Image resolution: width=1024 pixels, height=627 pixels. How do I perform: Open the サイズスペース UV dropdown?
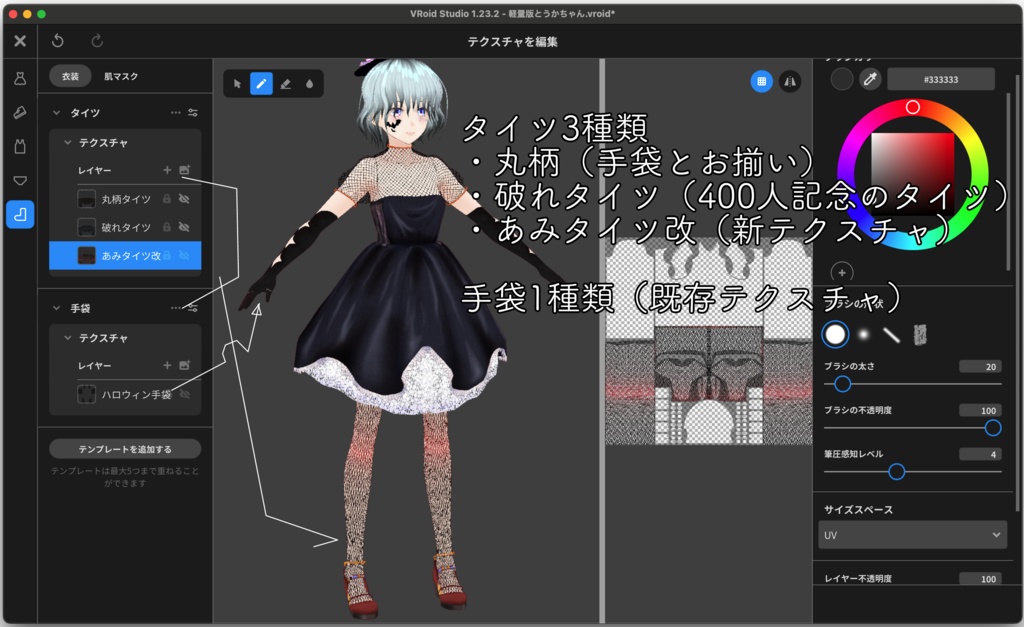click(911, 535)
